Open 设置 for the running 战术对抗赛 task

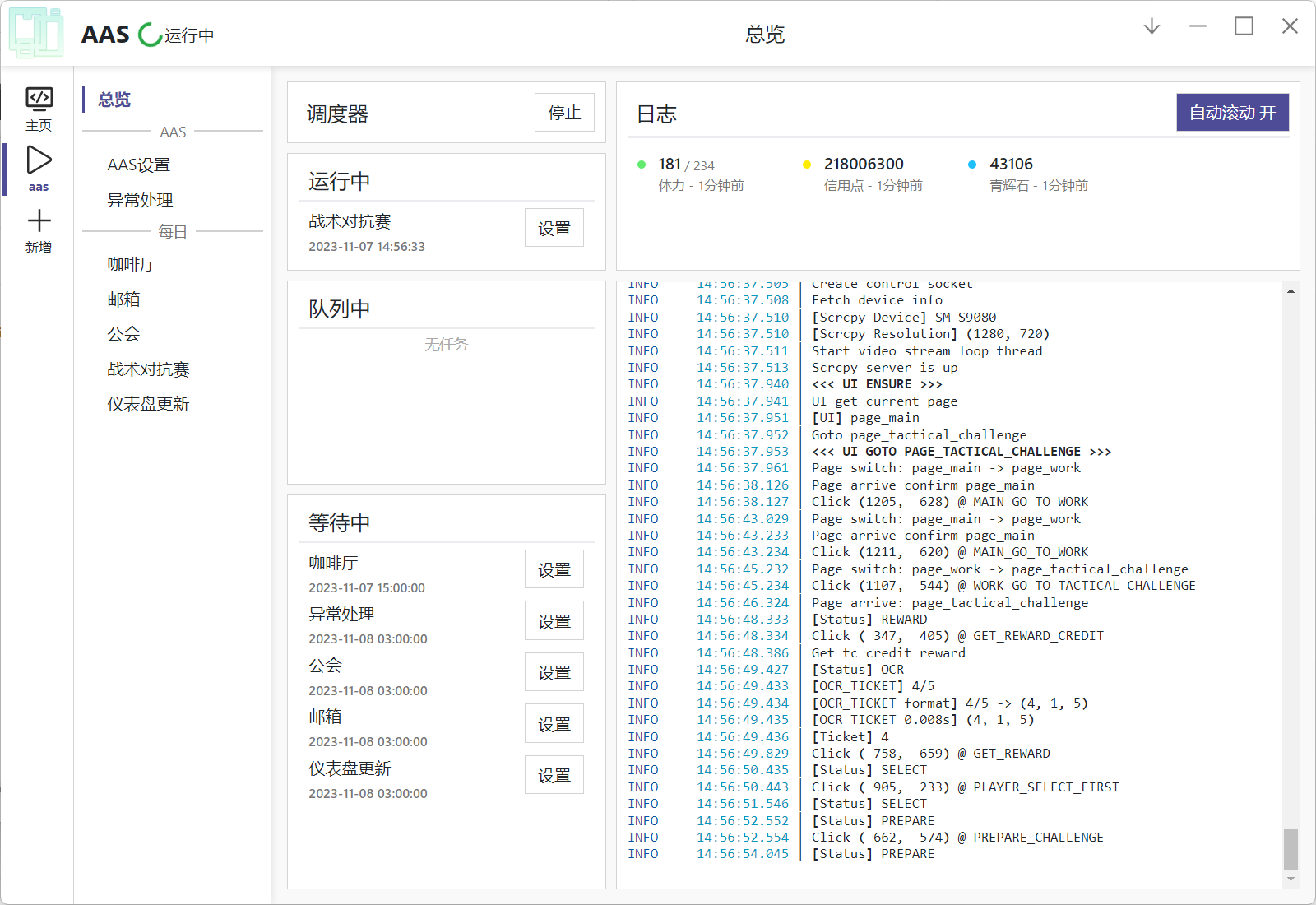pyautogui.click(x=554, y=228)
